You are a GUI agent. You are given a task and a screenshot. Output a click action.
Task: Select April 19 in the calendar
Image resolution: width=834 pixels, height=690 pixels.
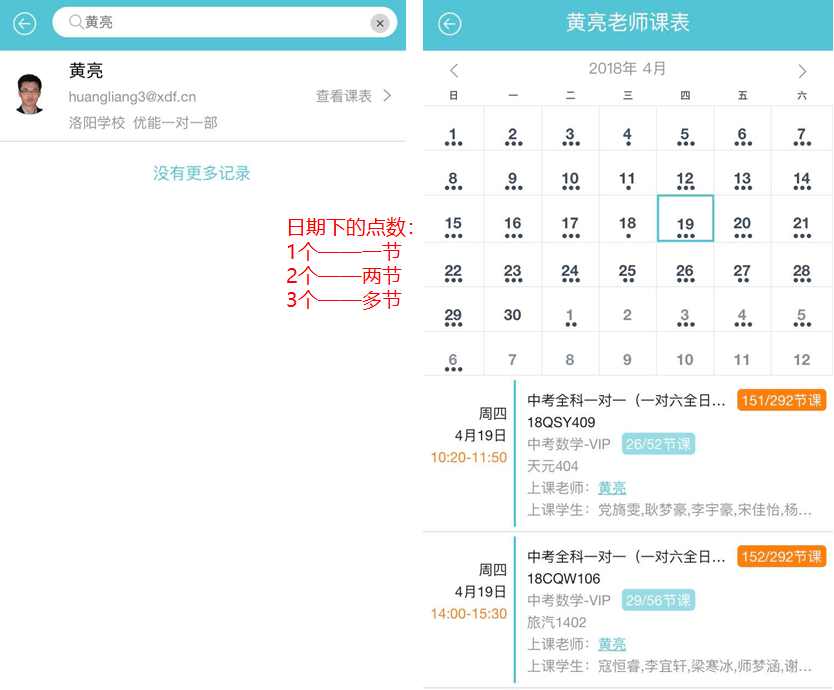coord(685,220)
